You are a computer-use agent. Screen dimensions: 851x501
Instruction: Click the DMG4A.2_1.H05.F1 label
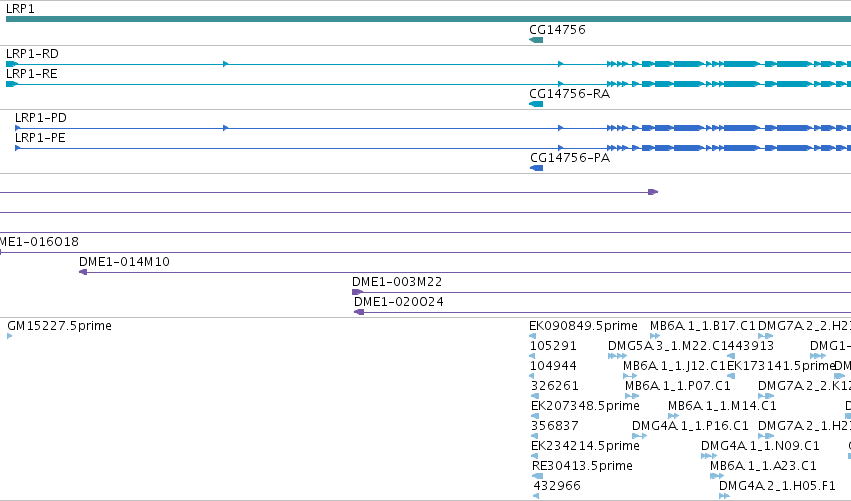click(777, 486)
